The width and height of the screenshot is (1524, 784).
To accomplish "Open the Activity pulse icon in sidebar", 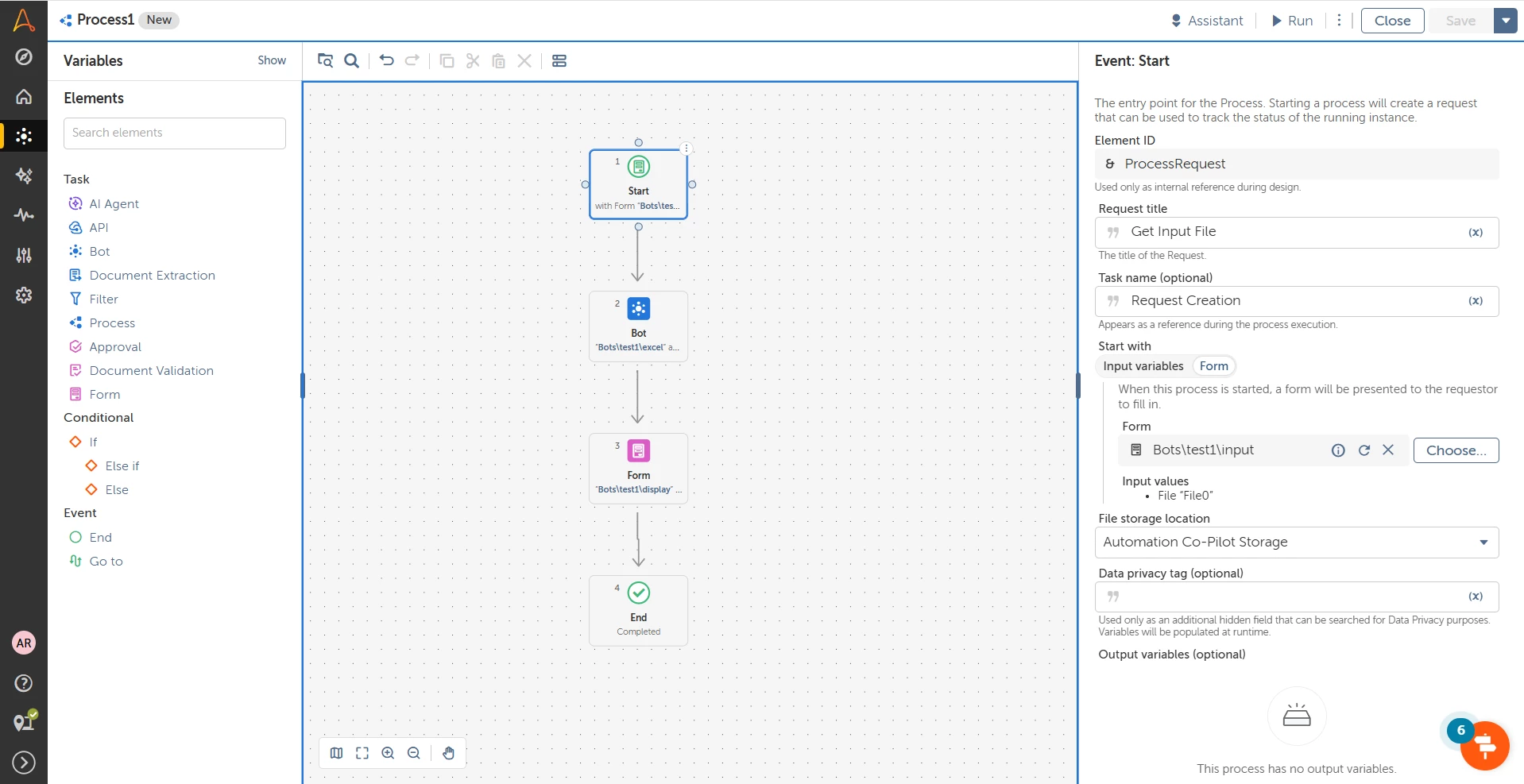I will tap(24, 215).
